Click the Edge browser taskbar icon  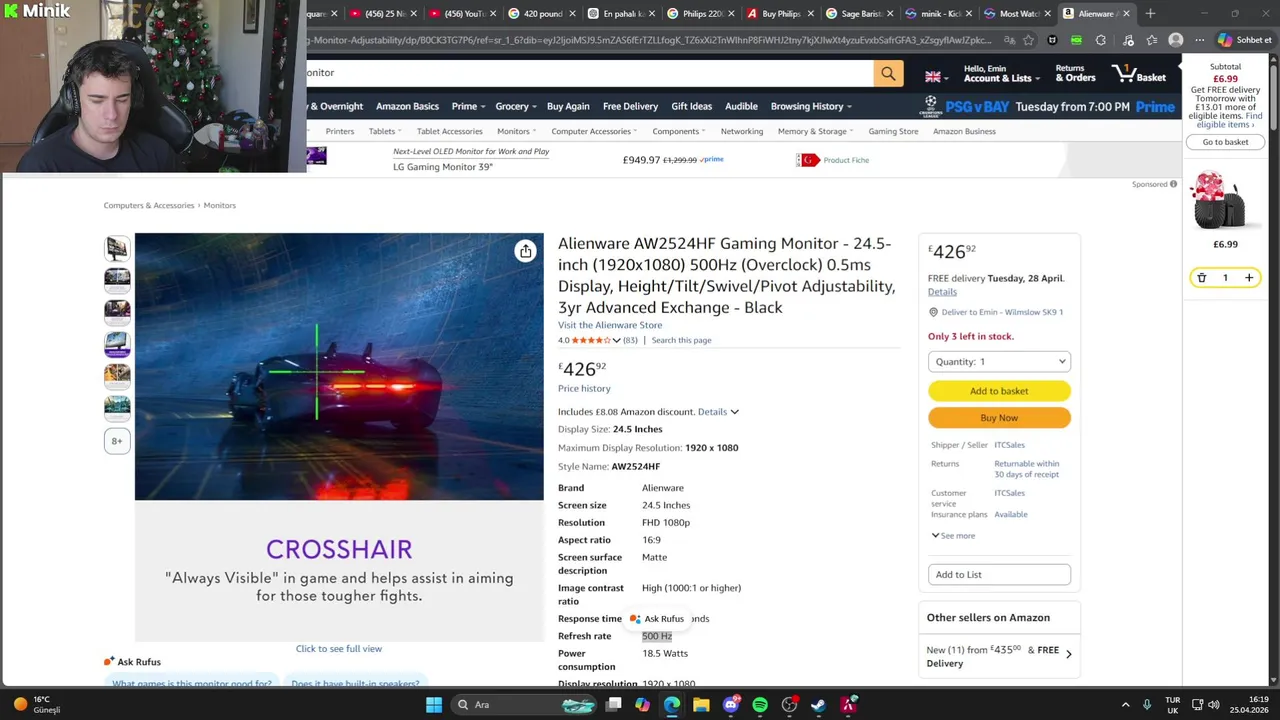(672, 705)
